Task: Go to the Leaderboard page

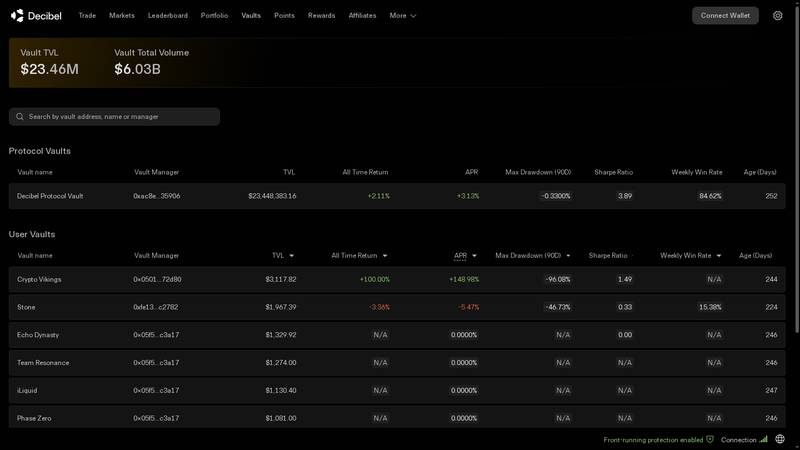Action: (168, 16)
